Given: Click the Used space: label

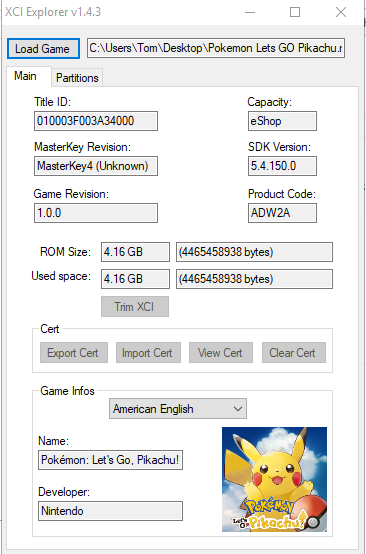Looking at the screenshot, I should [61, 276].
